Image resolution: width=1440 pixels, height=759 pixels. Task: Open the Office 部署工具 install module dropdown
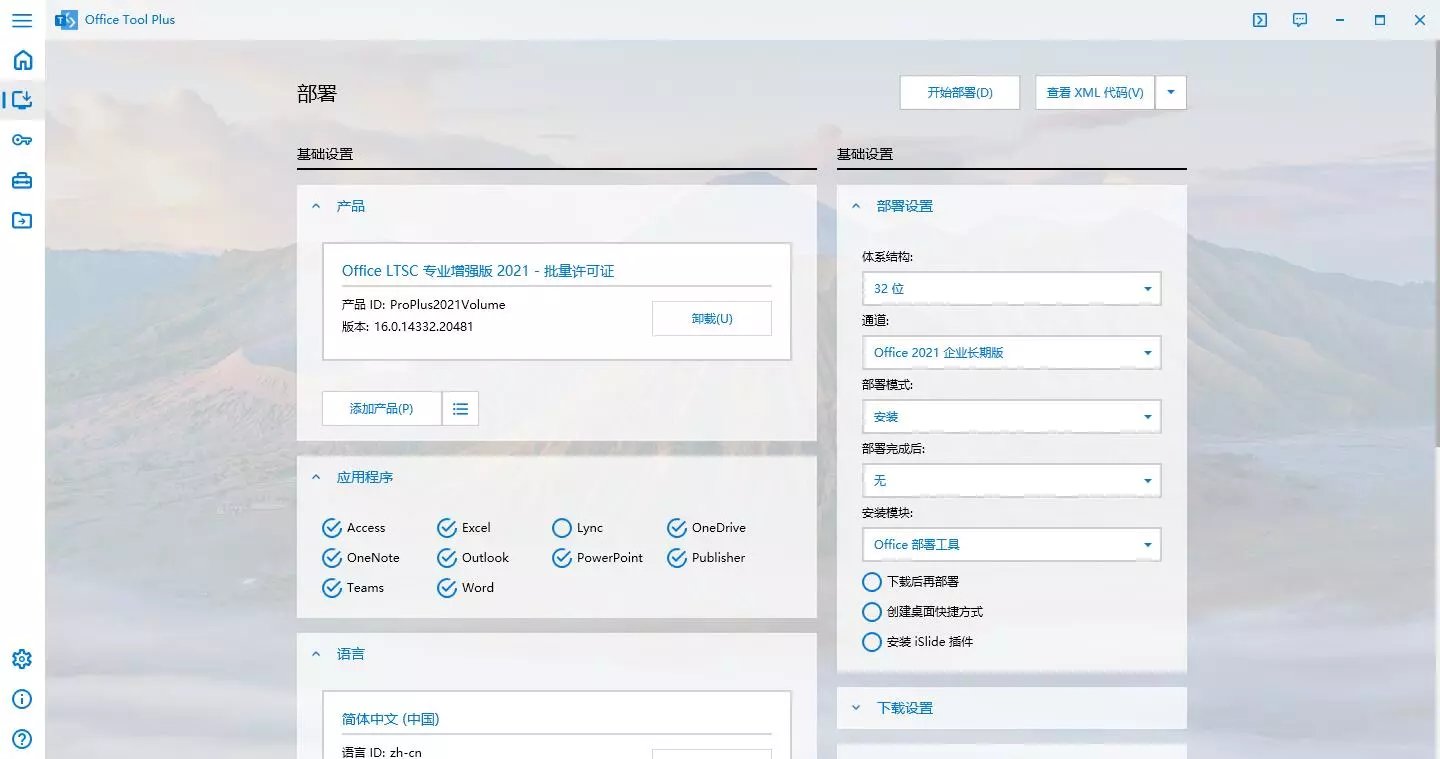(1010, 544)
